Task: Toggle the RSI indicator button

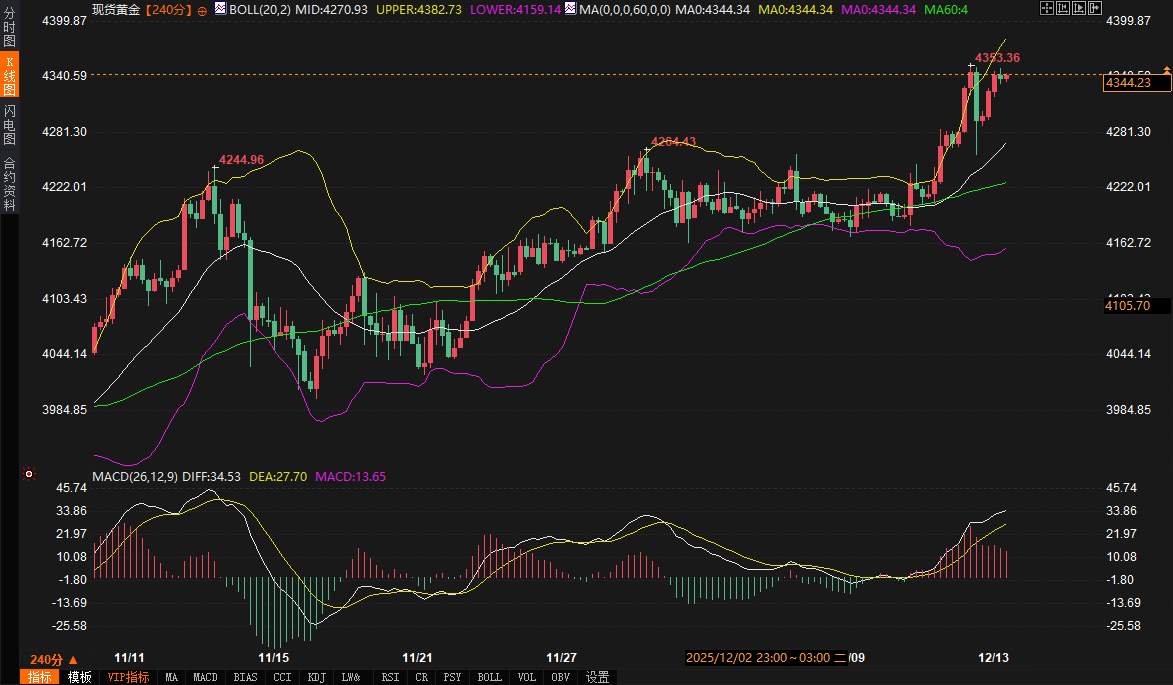Action: 389,677
